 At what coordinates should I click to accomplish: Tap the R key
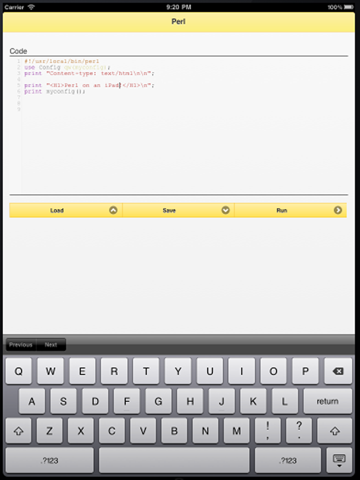(114, 371)
